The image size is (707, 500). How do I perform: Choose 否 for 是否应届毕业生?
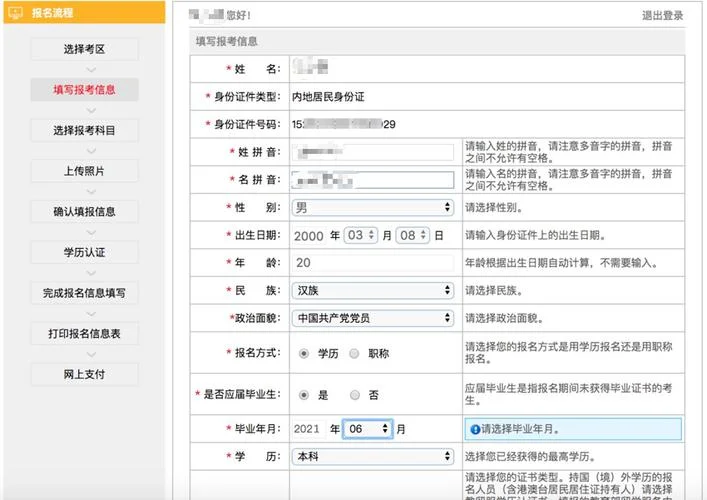pos(355,395)
